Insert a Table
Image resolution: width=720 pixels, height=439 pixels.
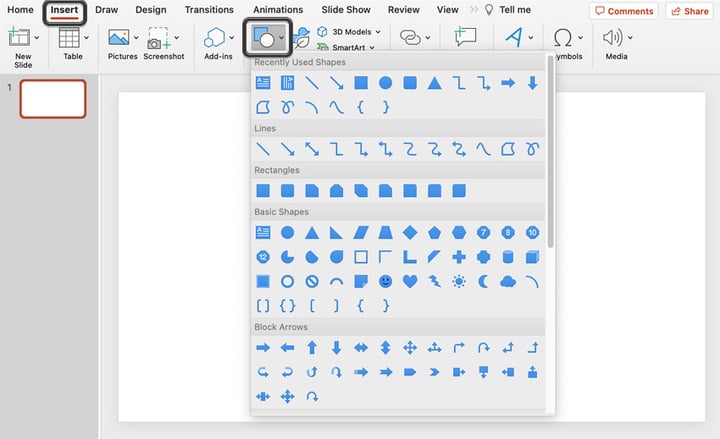point(69,38)
